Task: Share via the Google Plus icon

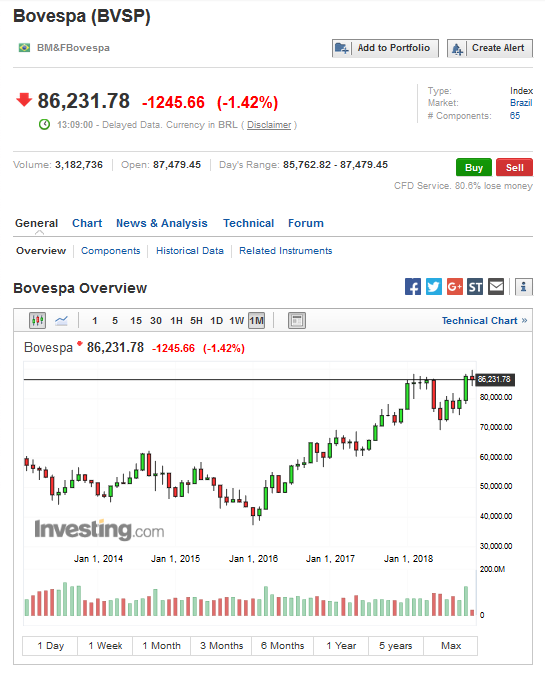Action: (455, 287)
